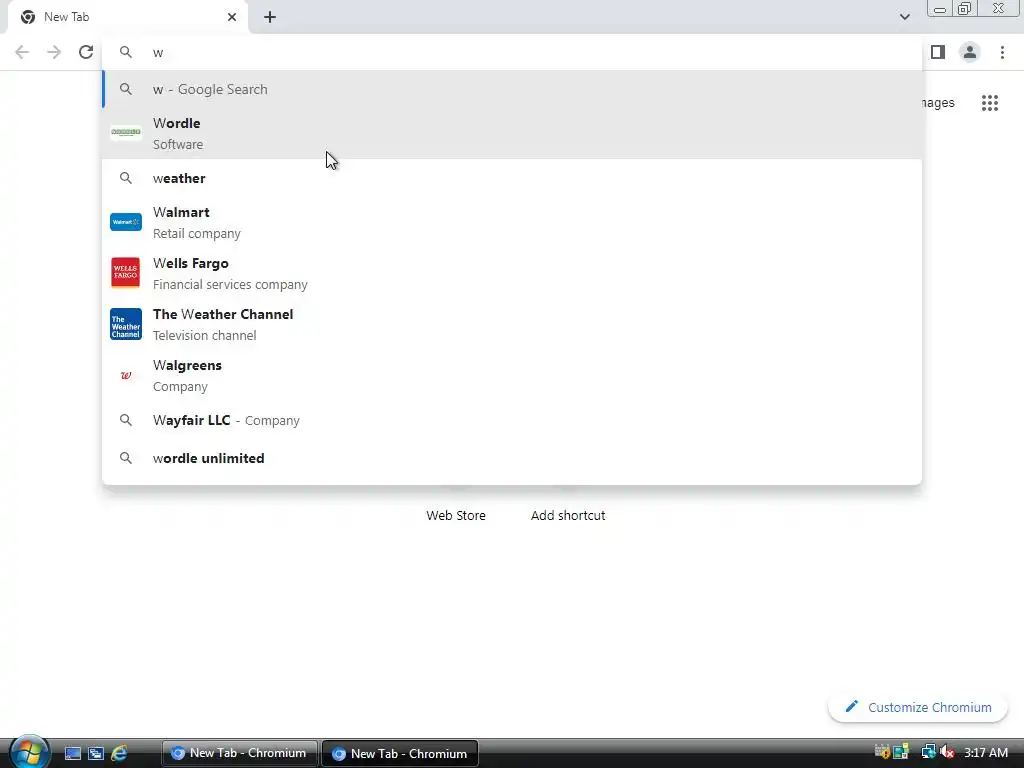Select the New Tab browser tab
Screen dimensions: 1024x768
[127, 17]
